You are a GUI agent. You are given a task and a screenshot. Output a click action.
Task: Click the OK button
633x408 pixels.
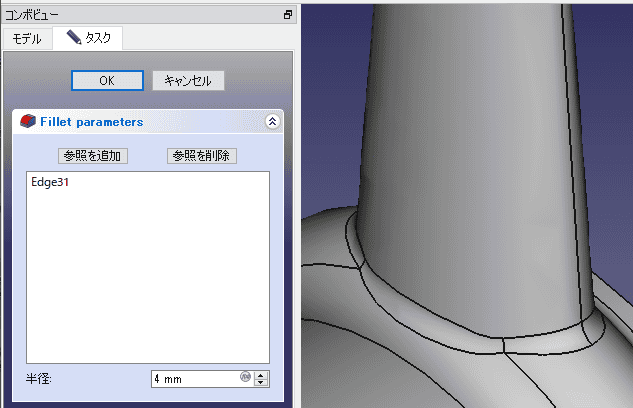coord(107,81)
